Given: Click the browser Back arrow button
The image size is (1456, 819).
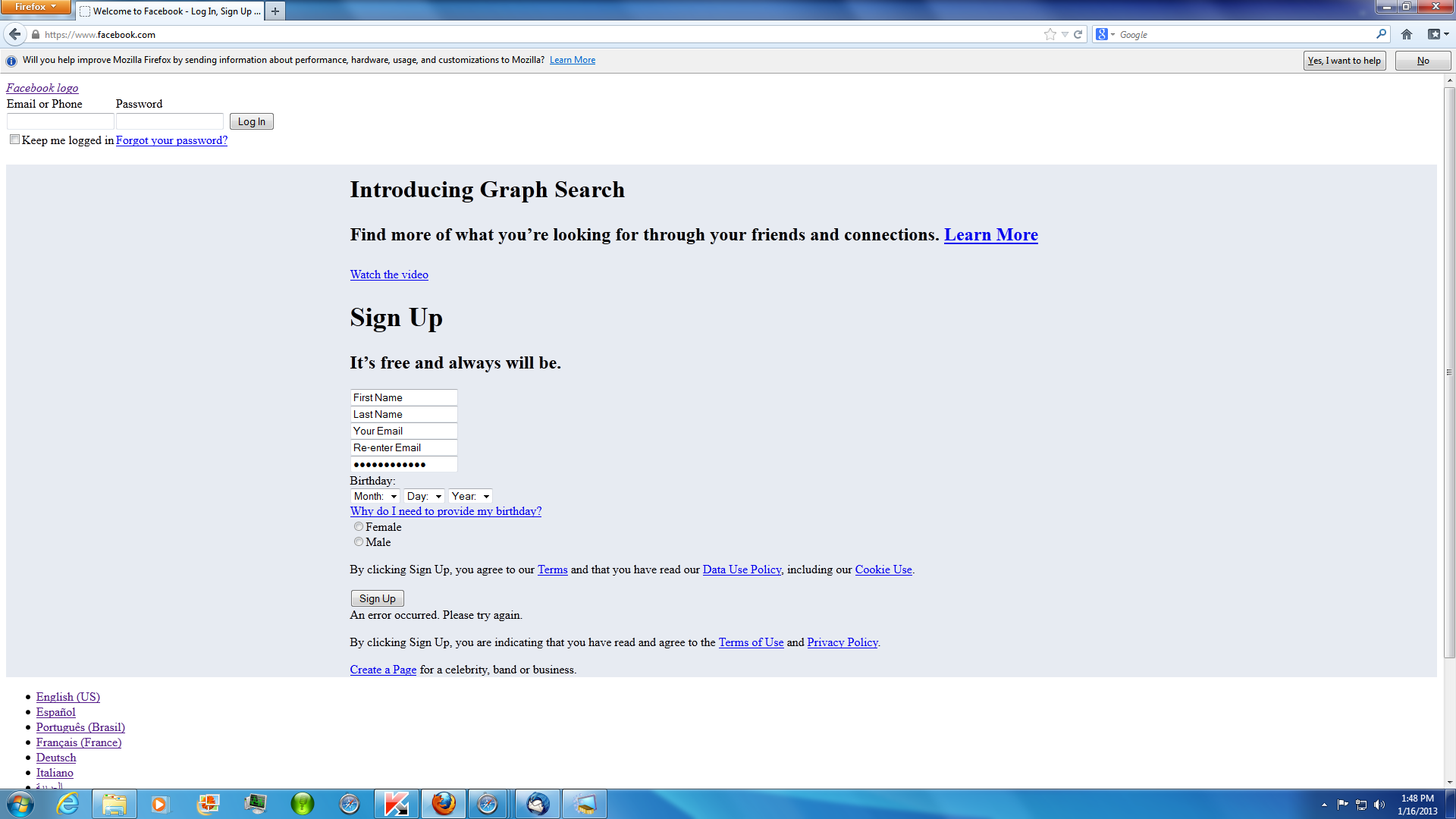Looking at the screenshot, I should pyautogui.click(x=14, y=34).
